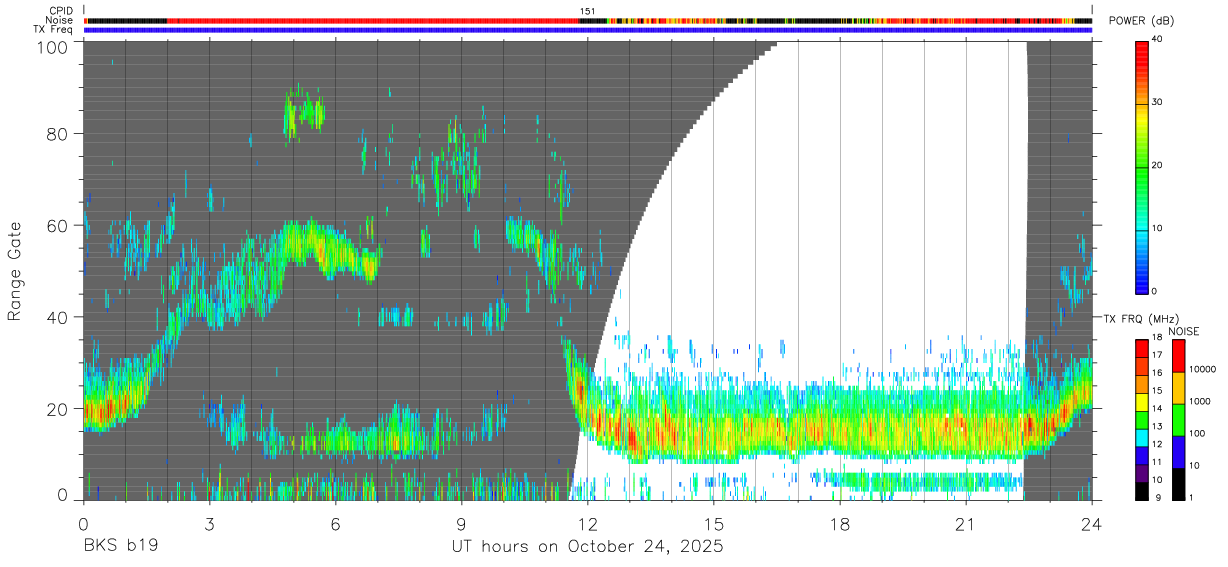Click the 3 UT hour tick label
Screen dimensions: 1228x567
(209, 524)
